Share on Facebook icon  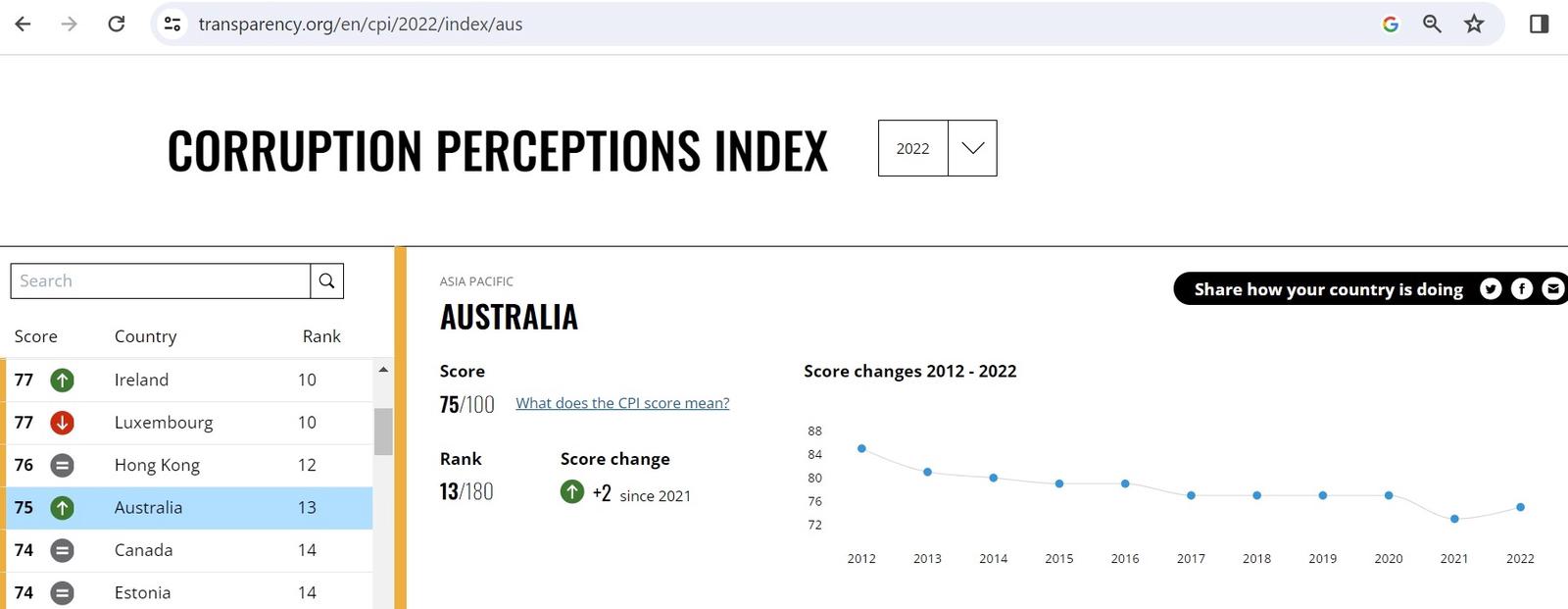point(1522,288)
